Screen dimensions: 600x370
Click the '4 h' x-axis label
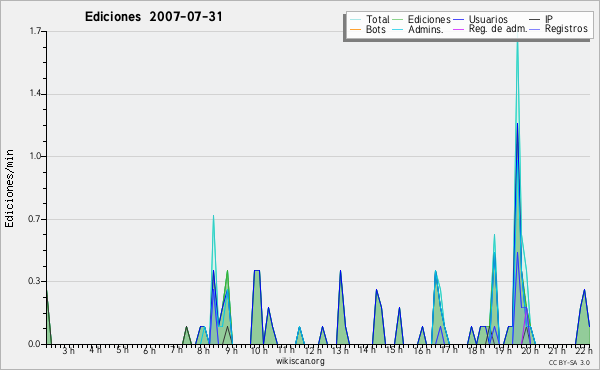[95, 350]
